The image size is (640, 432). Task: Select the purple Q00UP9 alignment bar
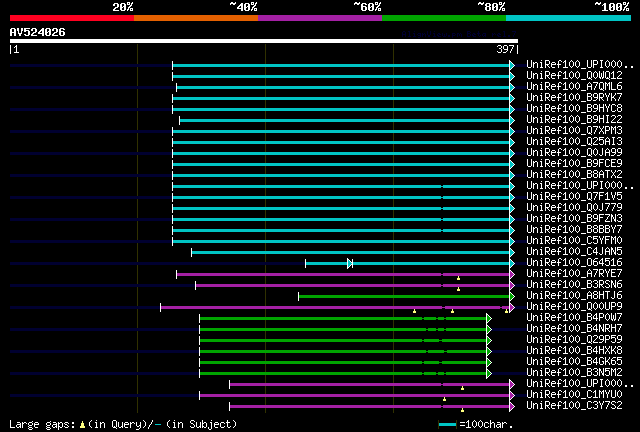[335, 308]
